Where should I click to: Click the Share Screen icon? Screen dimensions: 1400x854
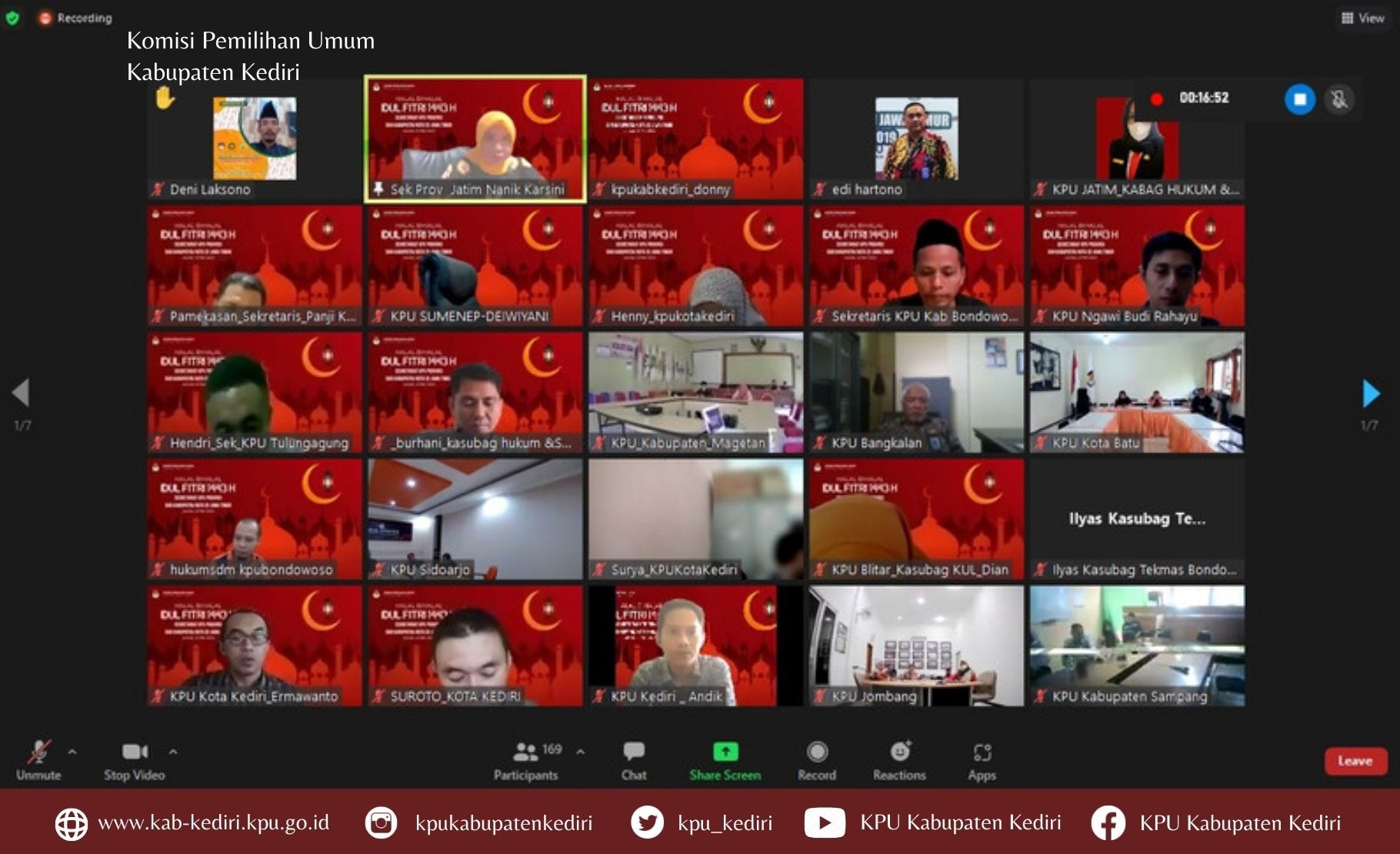[x=725, y=752]
